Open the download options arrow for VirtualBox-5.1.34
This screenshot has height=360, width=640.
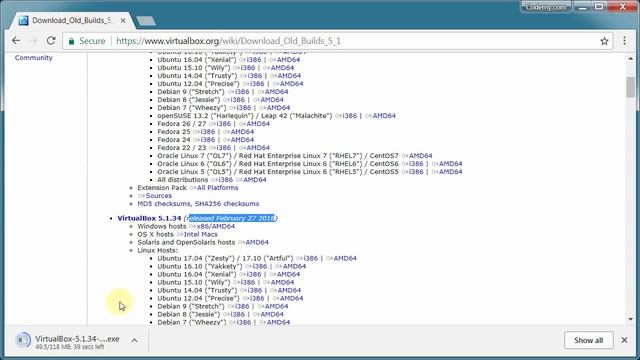click(x=134, y=340)
